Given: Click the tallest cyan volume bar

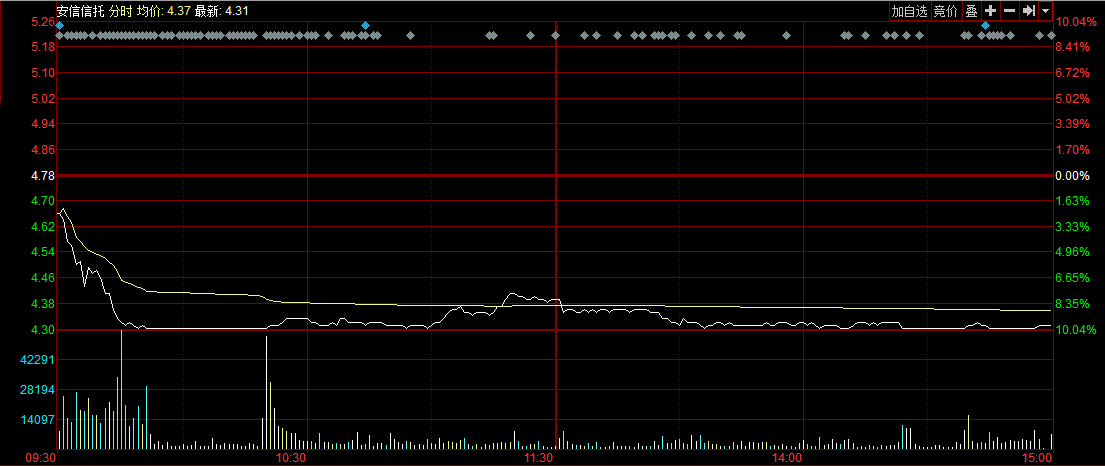Looking at the screenshot, I should (121, 389).
